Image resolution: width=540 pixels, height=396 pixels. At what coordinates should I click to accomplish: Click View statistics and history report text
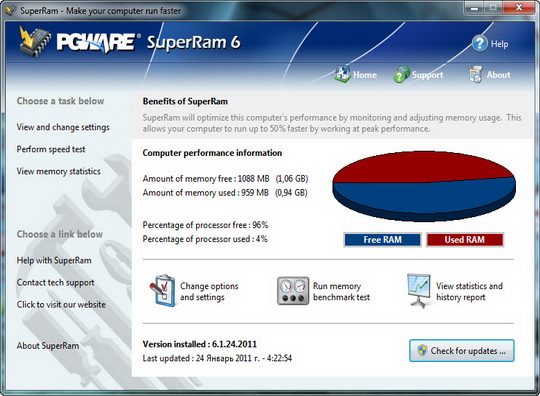point(469,292)
